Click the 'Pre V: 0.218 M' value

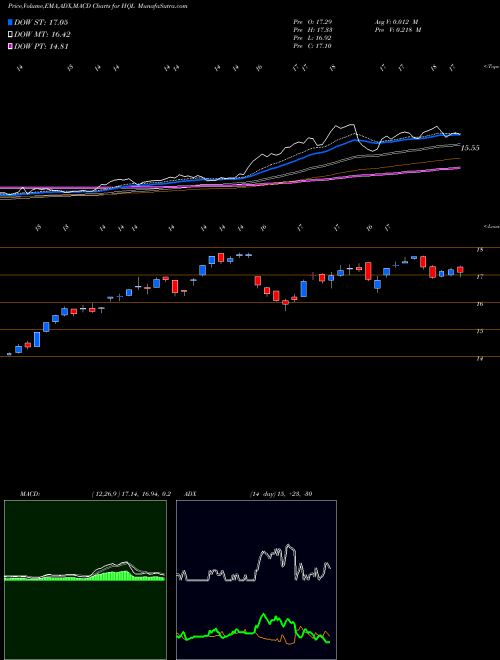pyautogui.click(x=399, y=30)
